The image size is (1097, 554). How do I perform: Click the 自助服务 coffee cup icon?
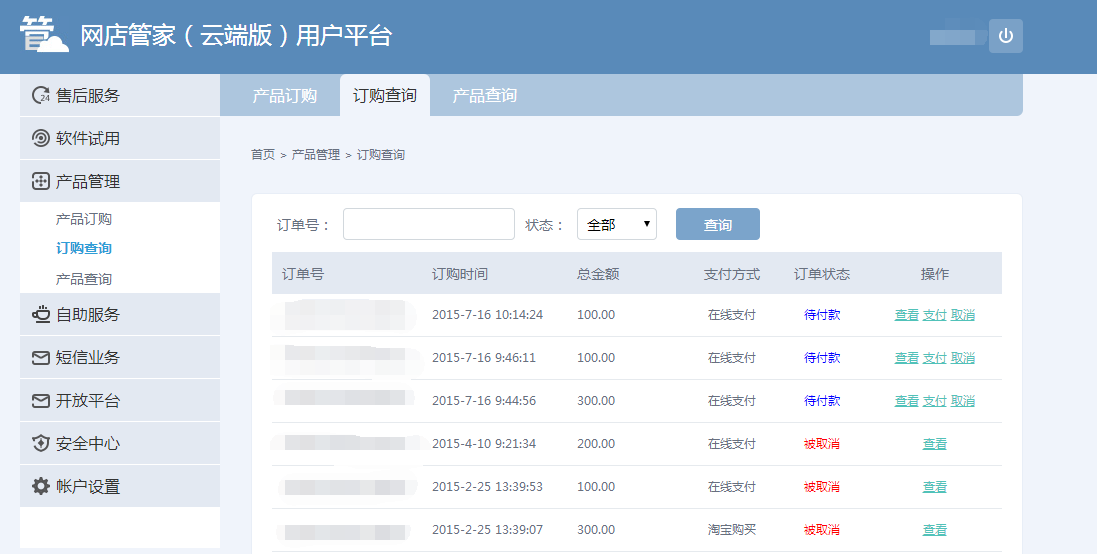(41, 315)
